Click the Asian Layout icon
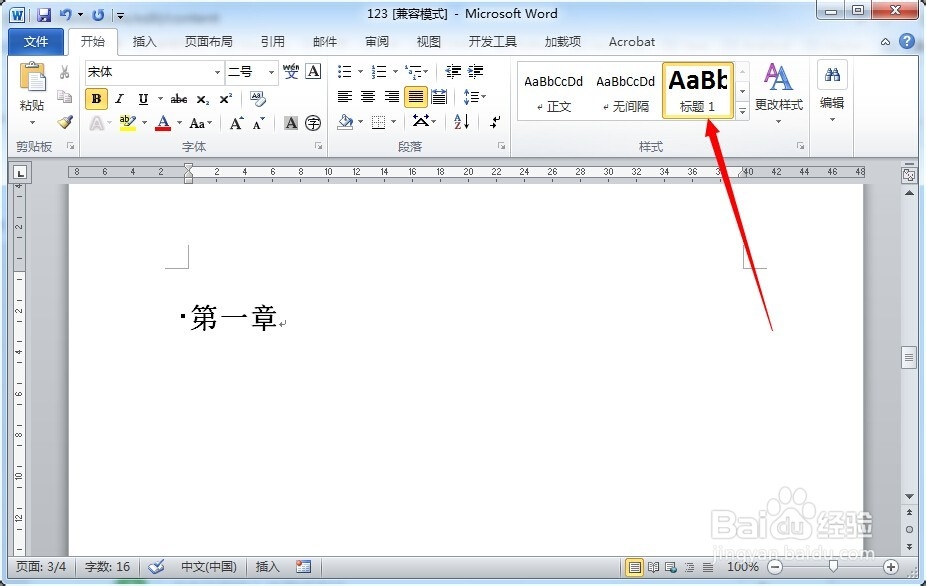 pyautogui.click(x=423, y=122)
